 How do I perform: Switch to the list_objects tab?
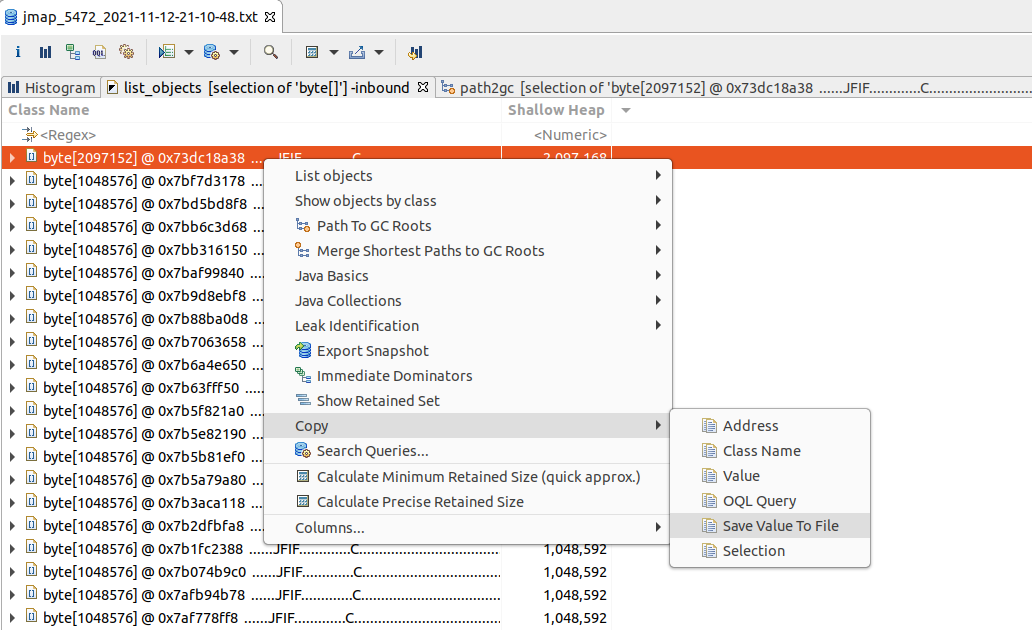coord(266,88)
